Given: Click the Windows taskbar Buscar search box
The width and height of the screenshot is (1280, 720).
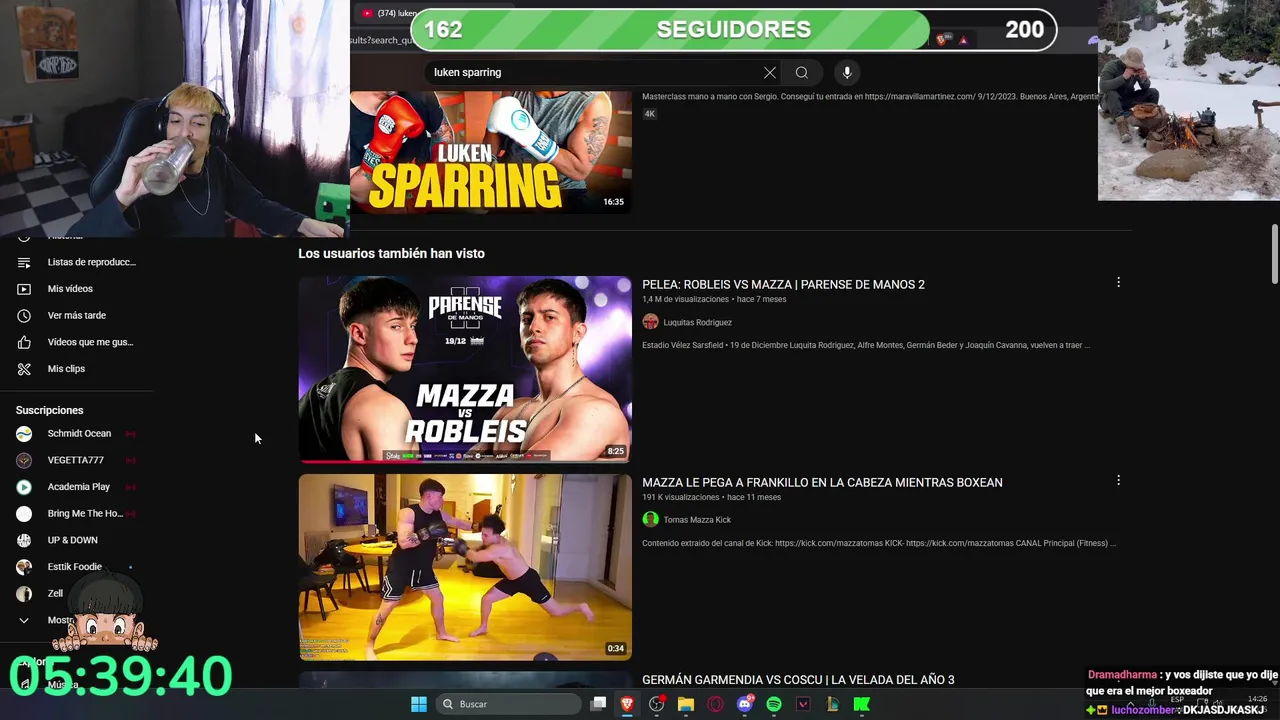Looking at the screenshot, I should pyautogui.click(x=510, y=704).
